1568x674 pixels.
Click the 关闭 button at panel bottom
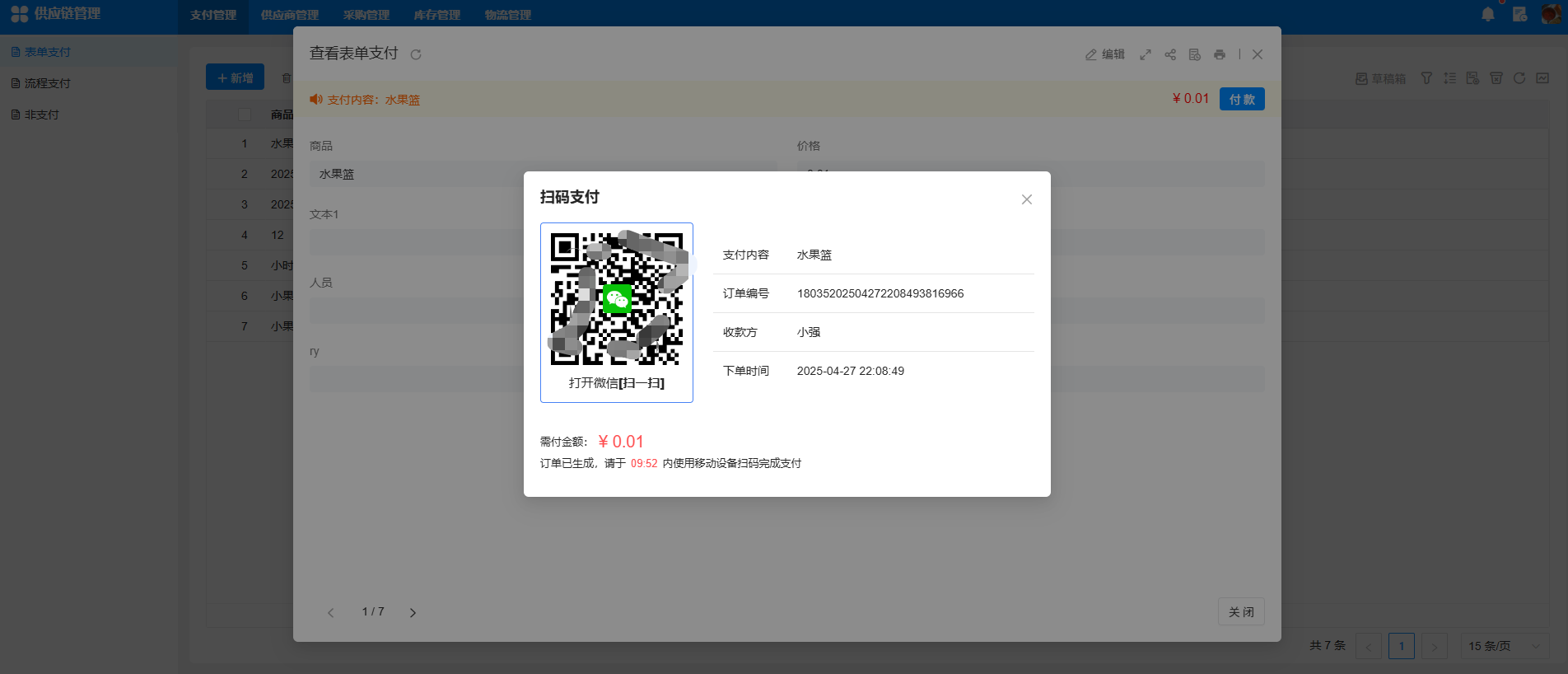[x=1241, y=612]
